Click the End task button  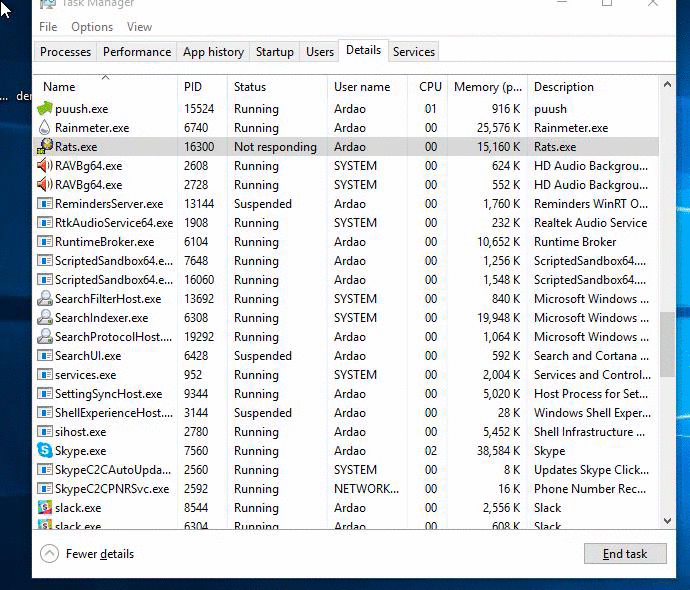pyautogui.click(x=625, y=553)
